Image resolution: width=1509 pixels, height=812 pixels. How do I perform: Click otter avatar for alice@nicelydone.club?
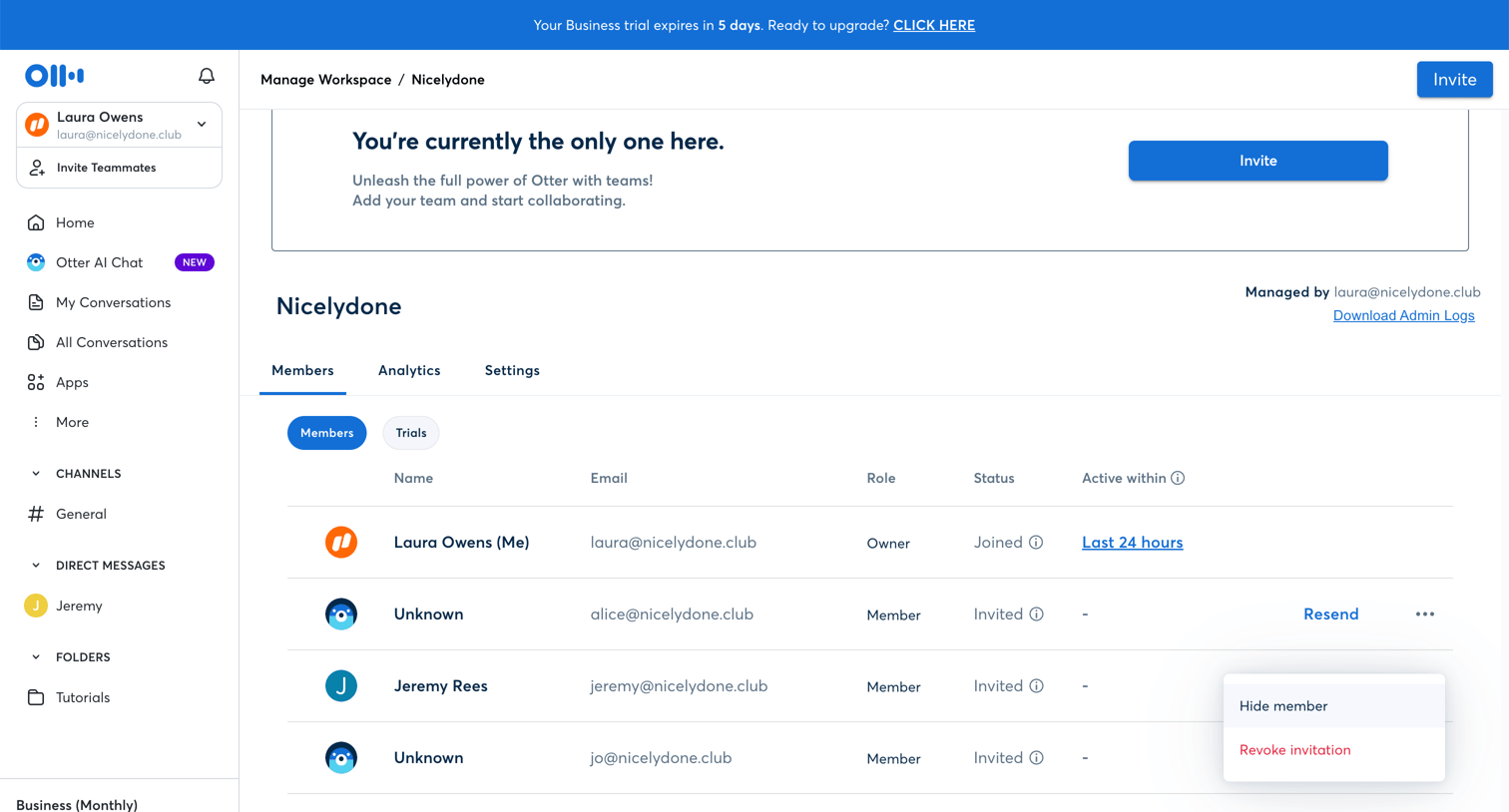point(341,614)
